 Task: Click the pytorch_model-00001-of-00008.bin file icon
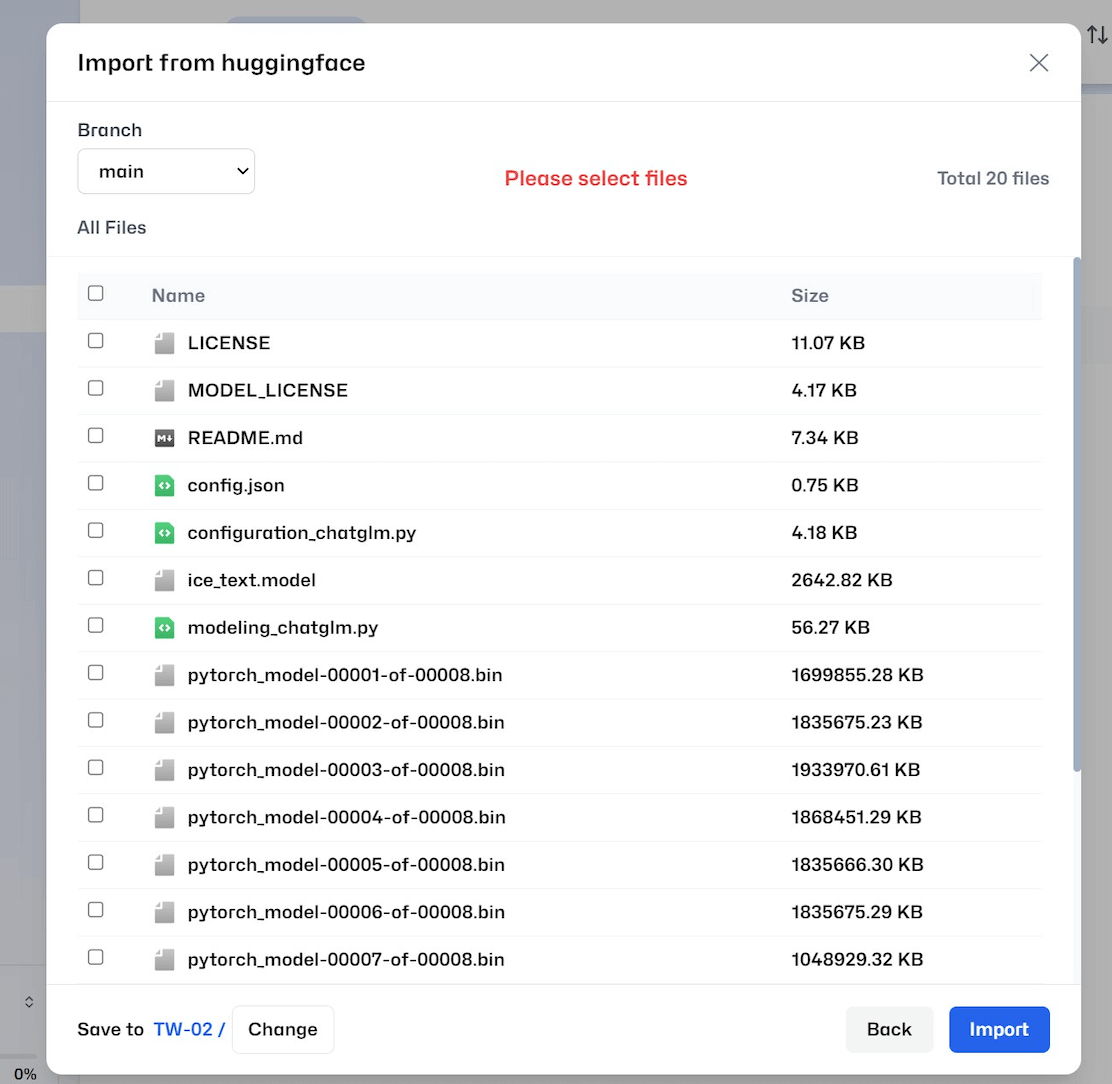164,675
